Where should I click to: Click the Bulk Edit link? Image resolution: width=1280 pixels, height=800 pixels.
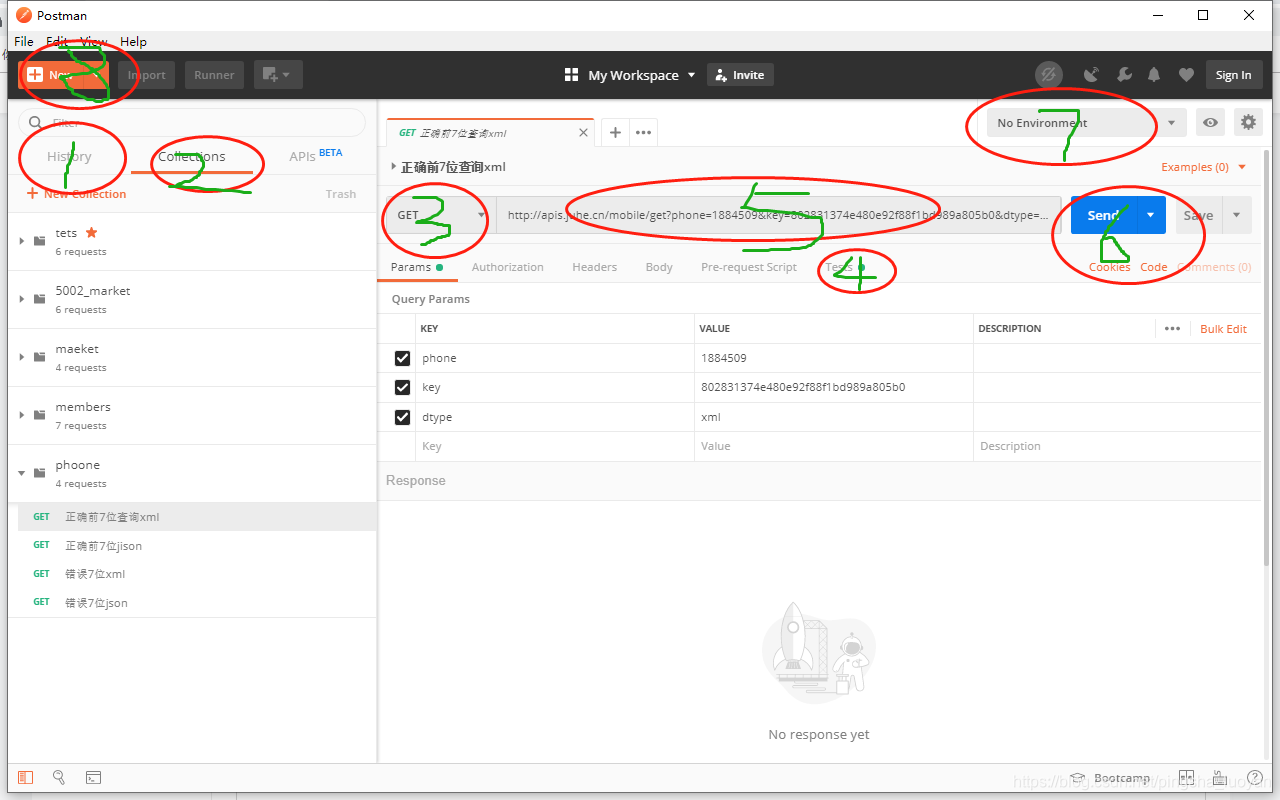[x=1224, y=329]
